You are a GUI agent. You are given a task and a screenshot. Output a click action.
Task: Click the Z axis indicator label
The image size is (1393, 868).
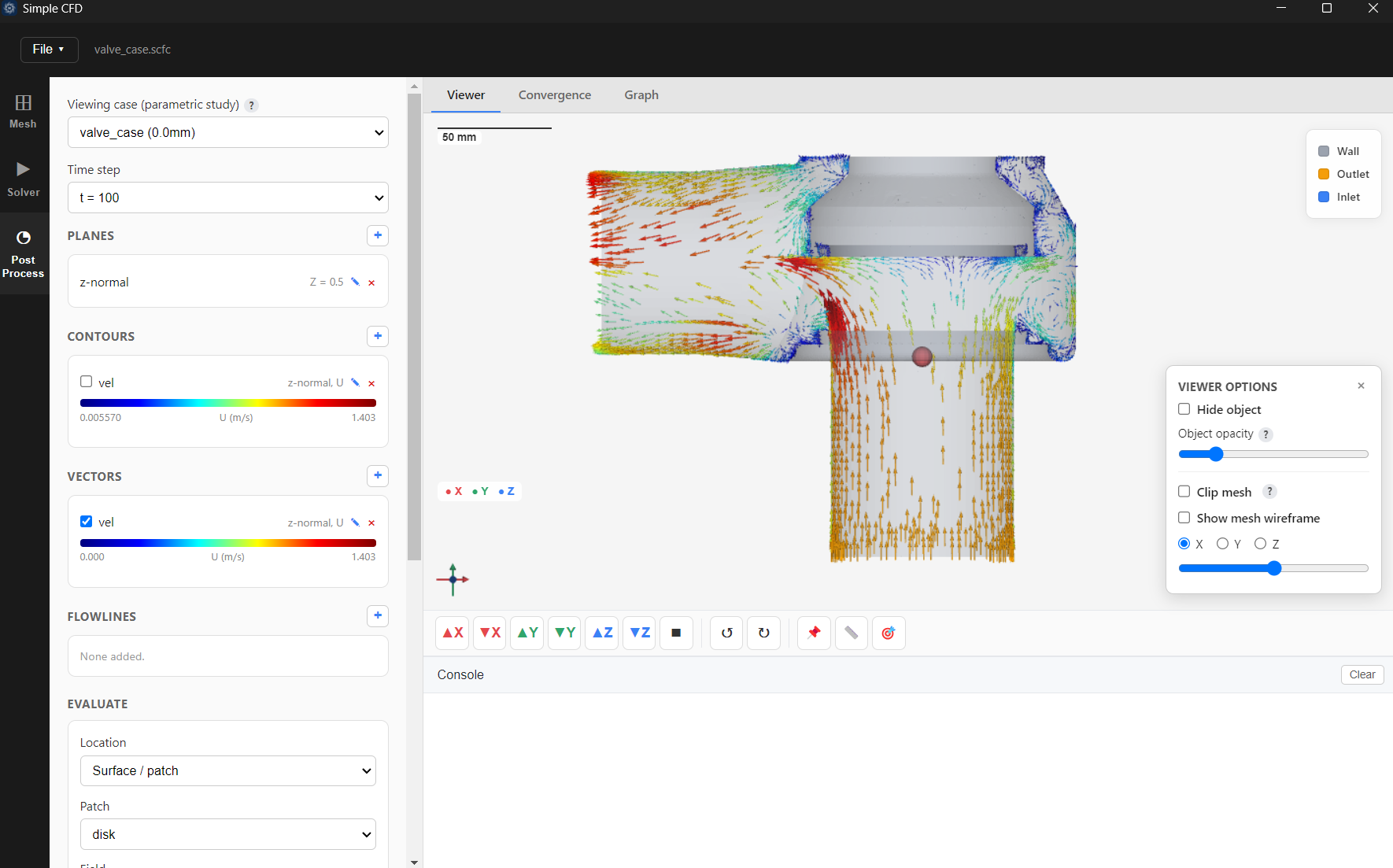pyautogui.click(x=507, y=491)
